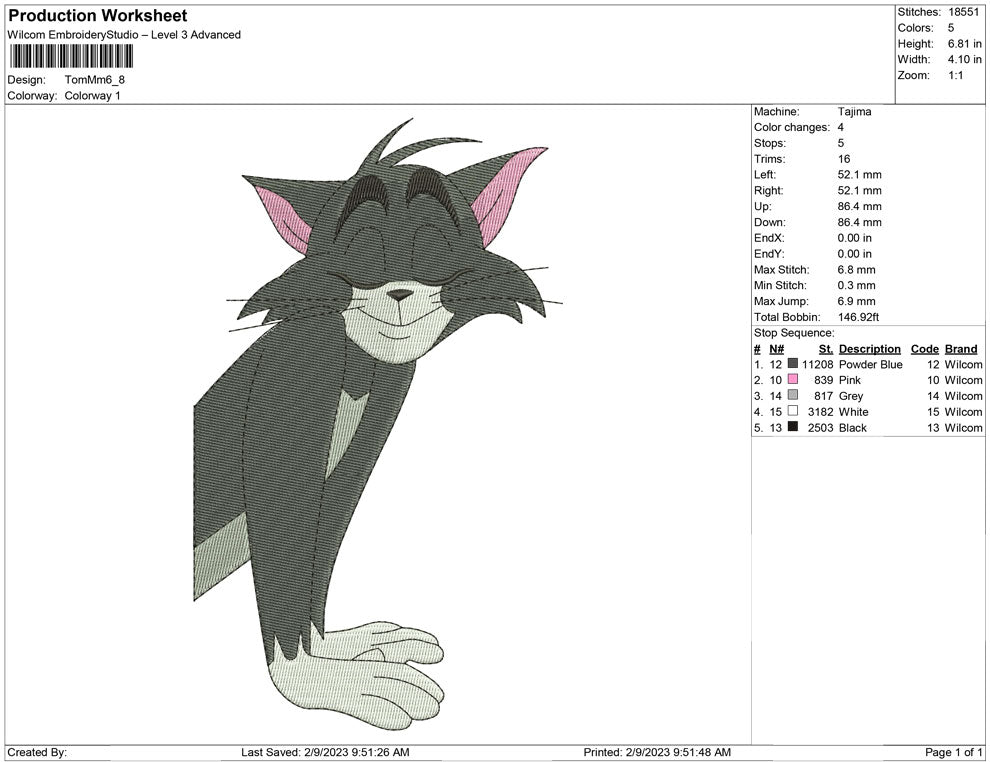Click the 'Brand' column header
This screenshot has height=762, width=990.
961,348
